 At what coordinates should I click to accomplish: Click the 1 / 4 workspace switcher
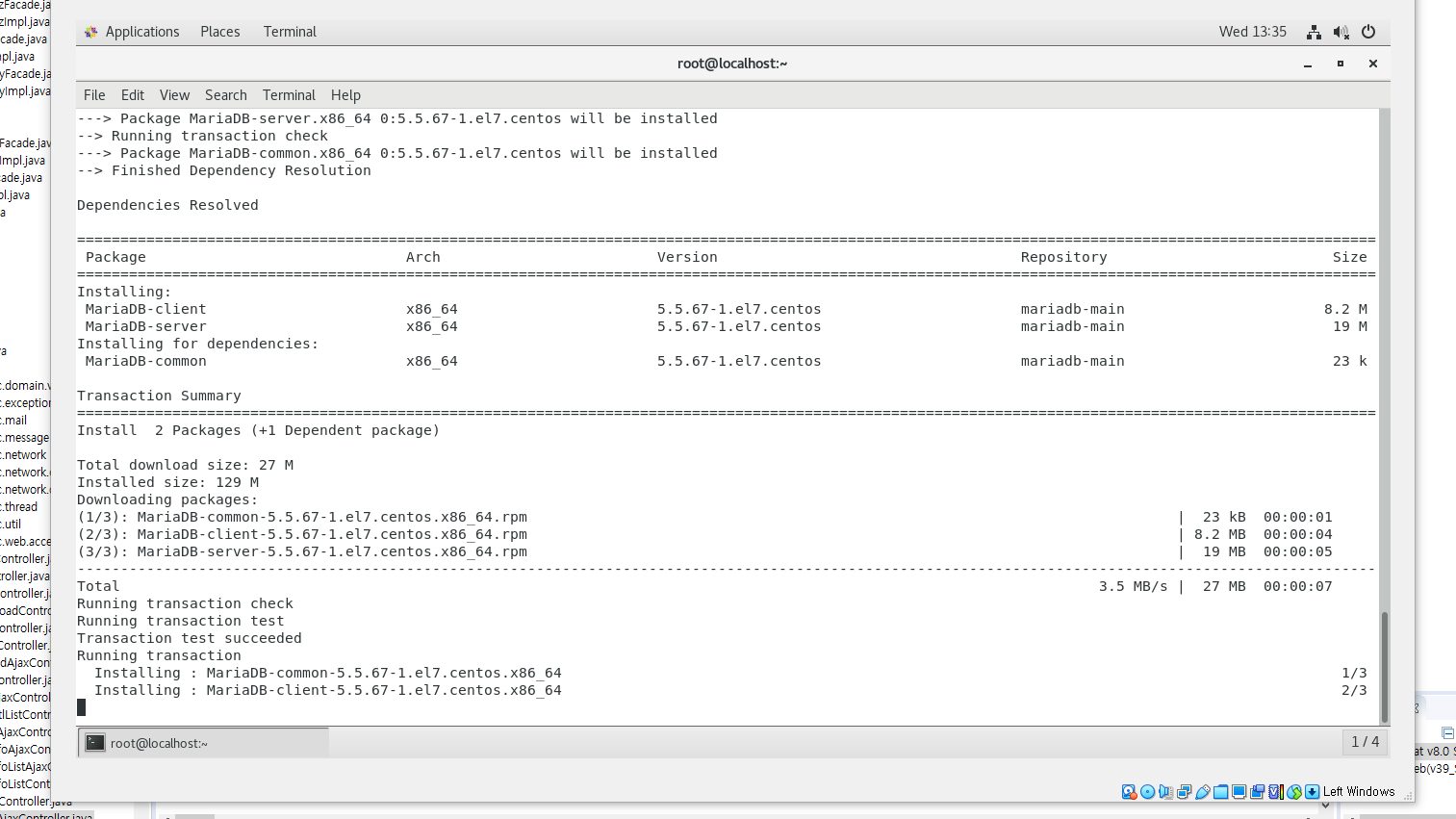[x=1365, y=742]
